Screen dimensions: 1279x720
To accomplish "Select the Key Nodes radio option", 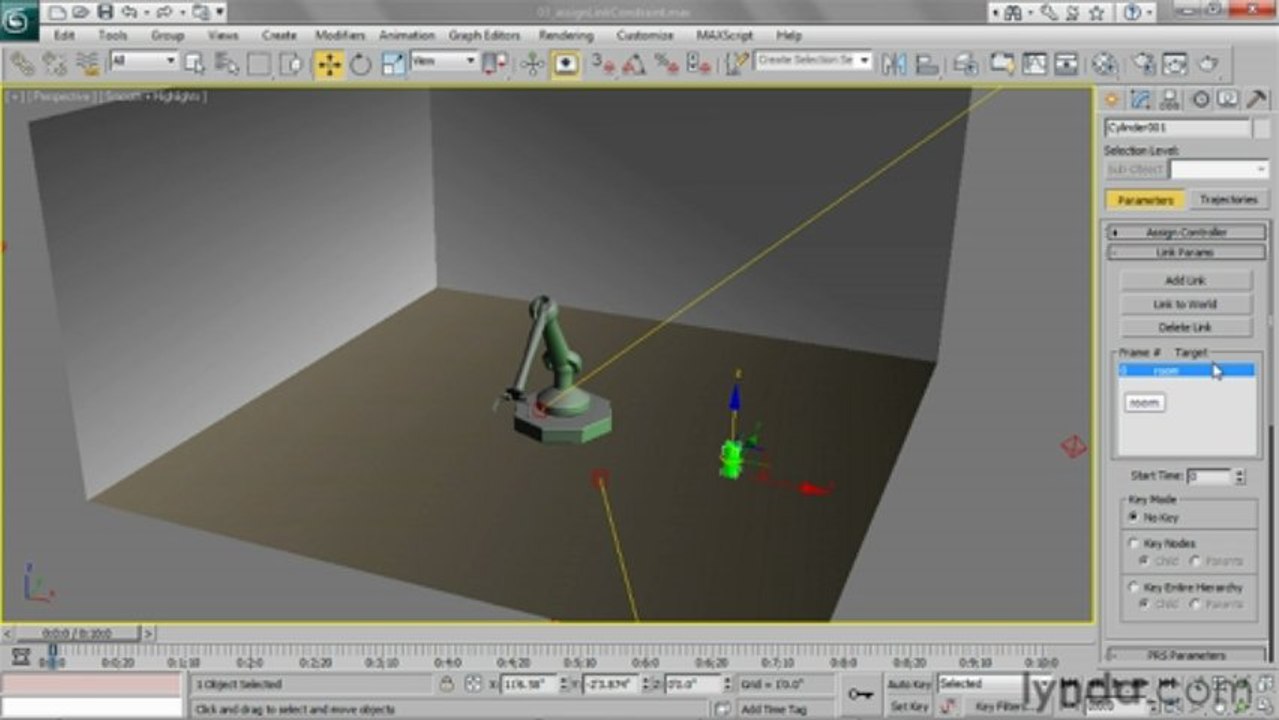I will pyautogui.click(x=1133, y=544).
